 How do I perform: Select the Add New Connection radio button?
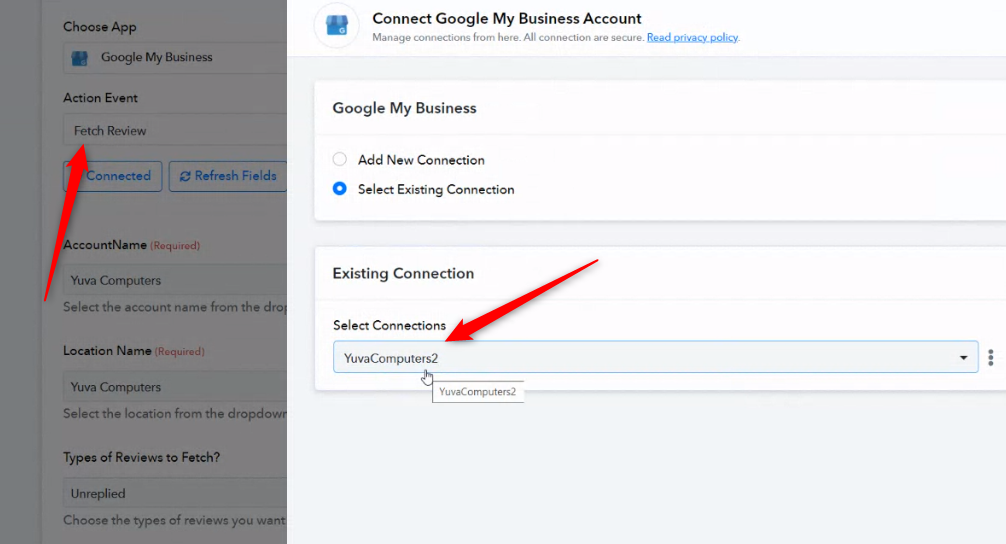pyautogui.click(x=339, y=159)
